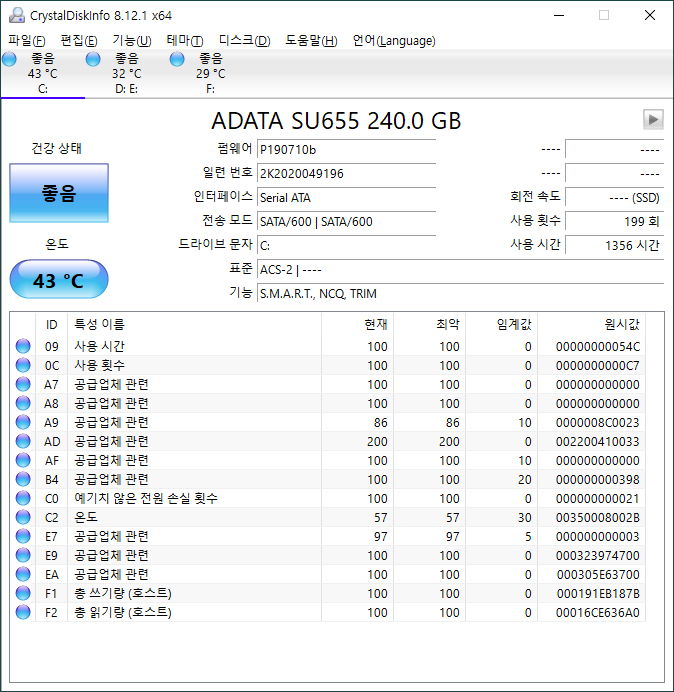The height and width of the screenshot is (692, 674).
Task: Click the 임계값 column header
Action: [x=501, y=324]
